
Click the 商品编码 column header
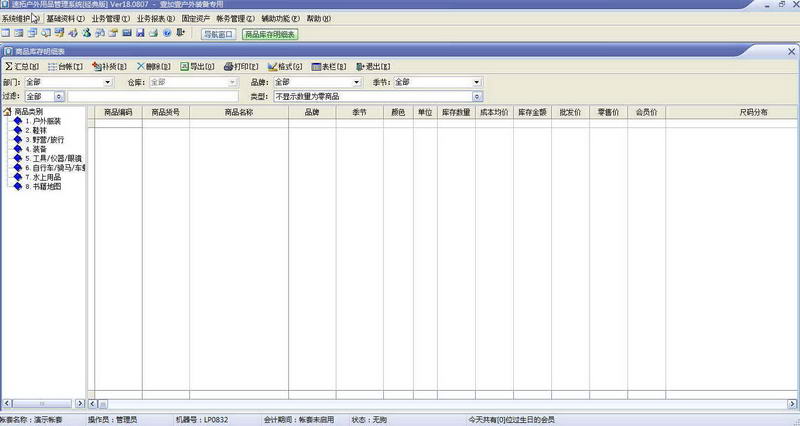tap(118, 112)
